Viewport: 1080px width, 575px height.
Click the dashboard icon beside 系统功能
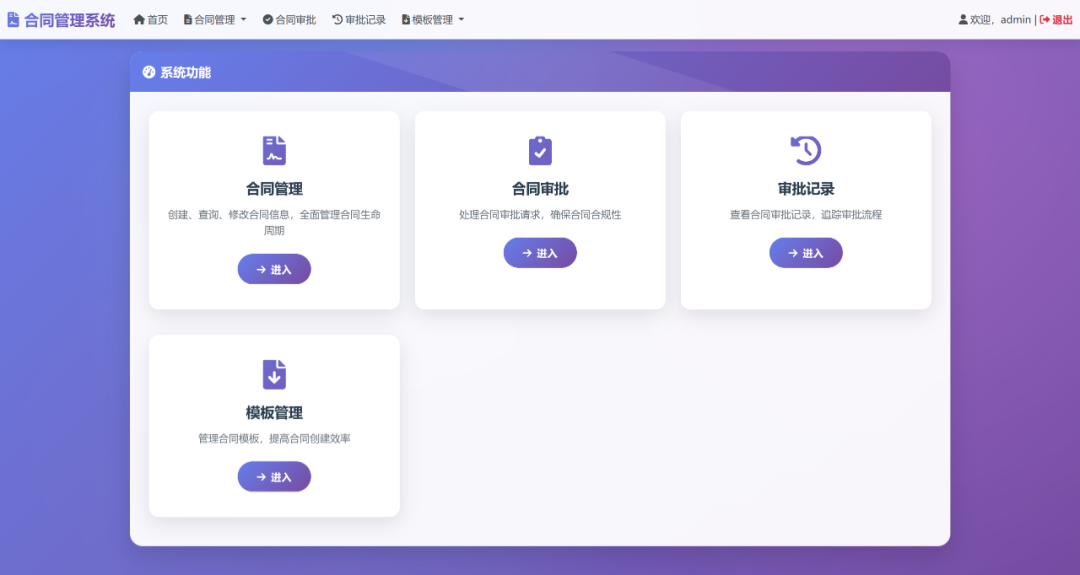coord(149,72)
